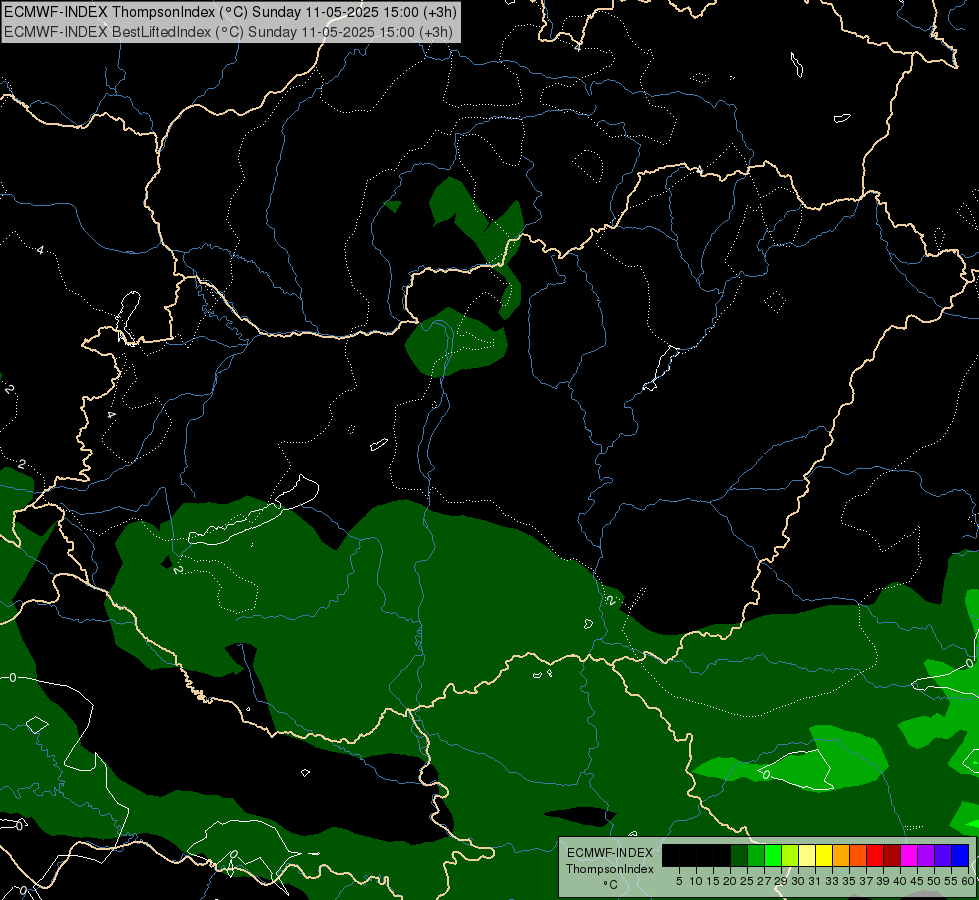Image resolution: width=979 pixels, height=900 pixels.
Task: Select the yellow 31–33 legend swatch
Action: pyautogui.click(x=824, y=855)
